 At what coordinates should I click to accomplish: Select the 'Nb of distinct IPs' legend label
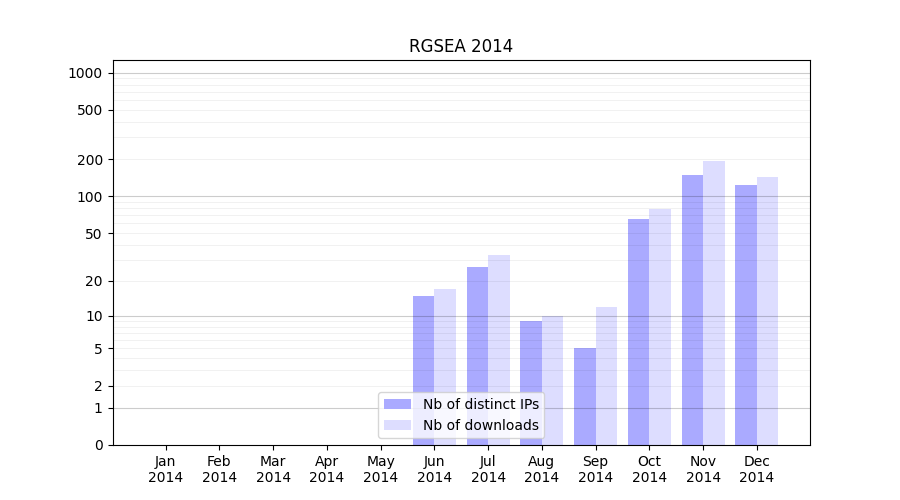480,404
